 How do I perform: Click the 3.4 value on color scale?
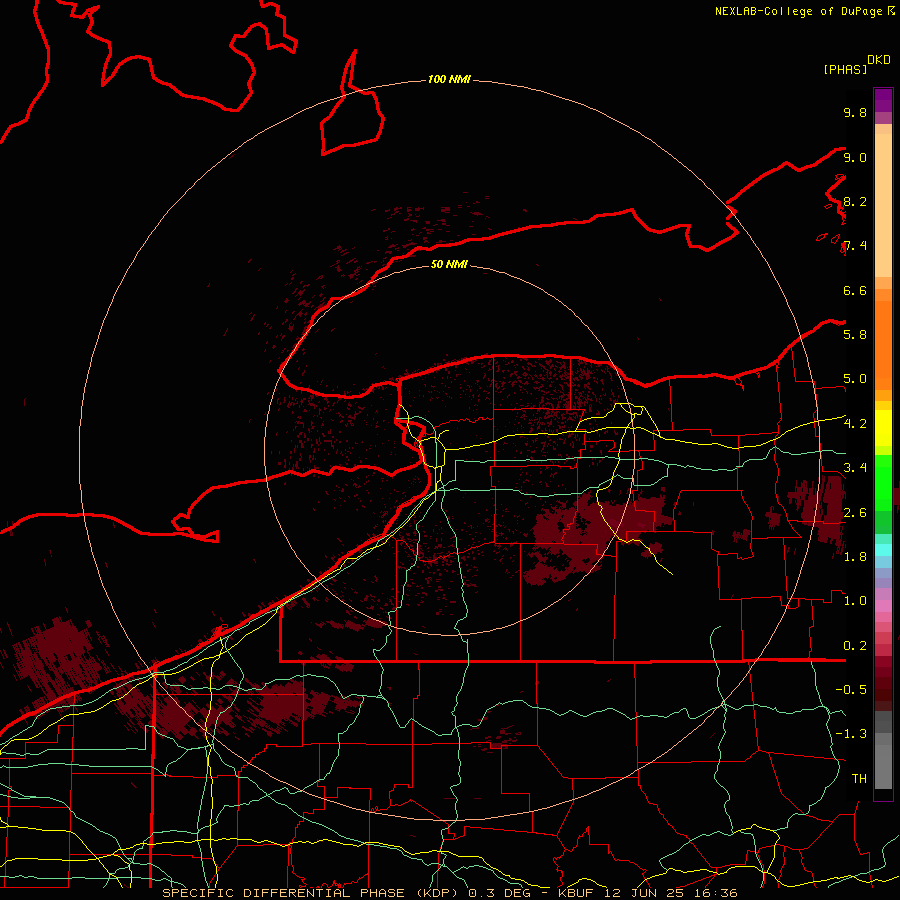[x=855, y=468]
